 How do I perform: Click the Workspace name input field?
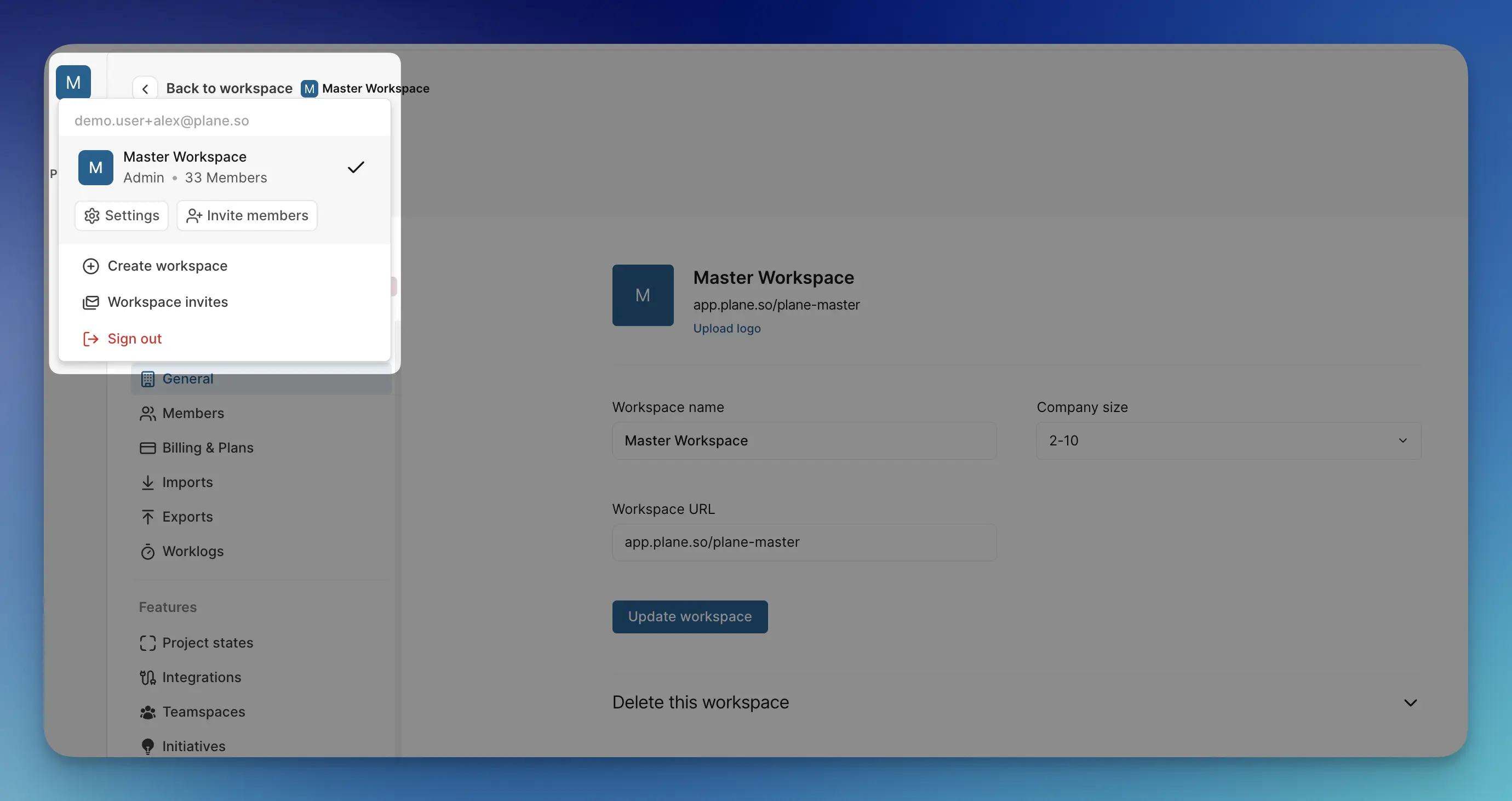804,440
